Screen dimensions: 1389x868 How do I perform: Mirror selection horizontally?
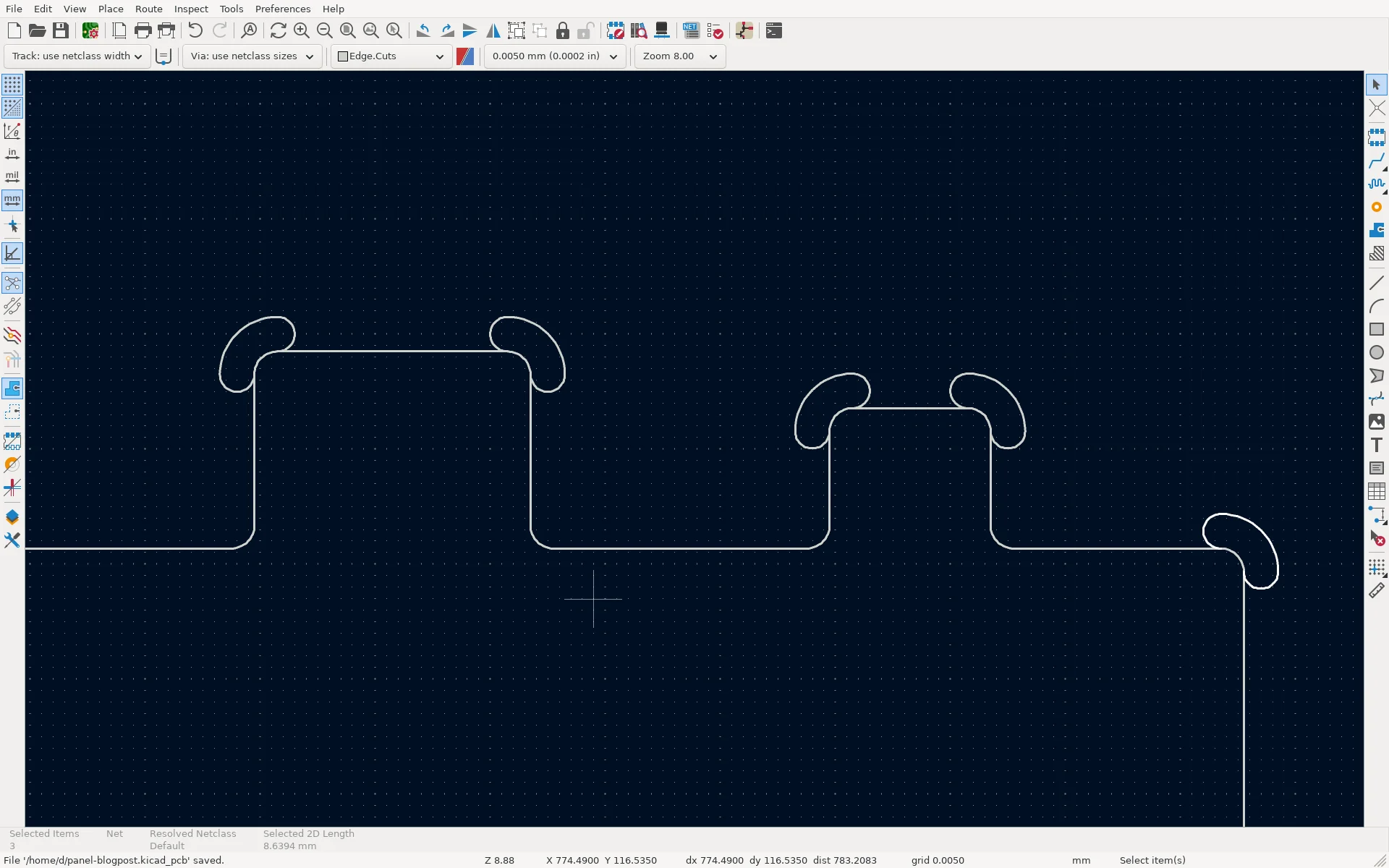493,30
